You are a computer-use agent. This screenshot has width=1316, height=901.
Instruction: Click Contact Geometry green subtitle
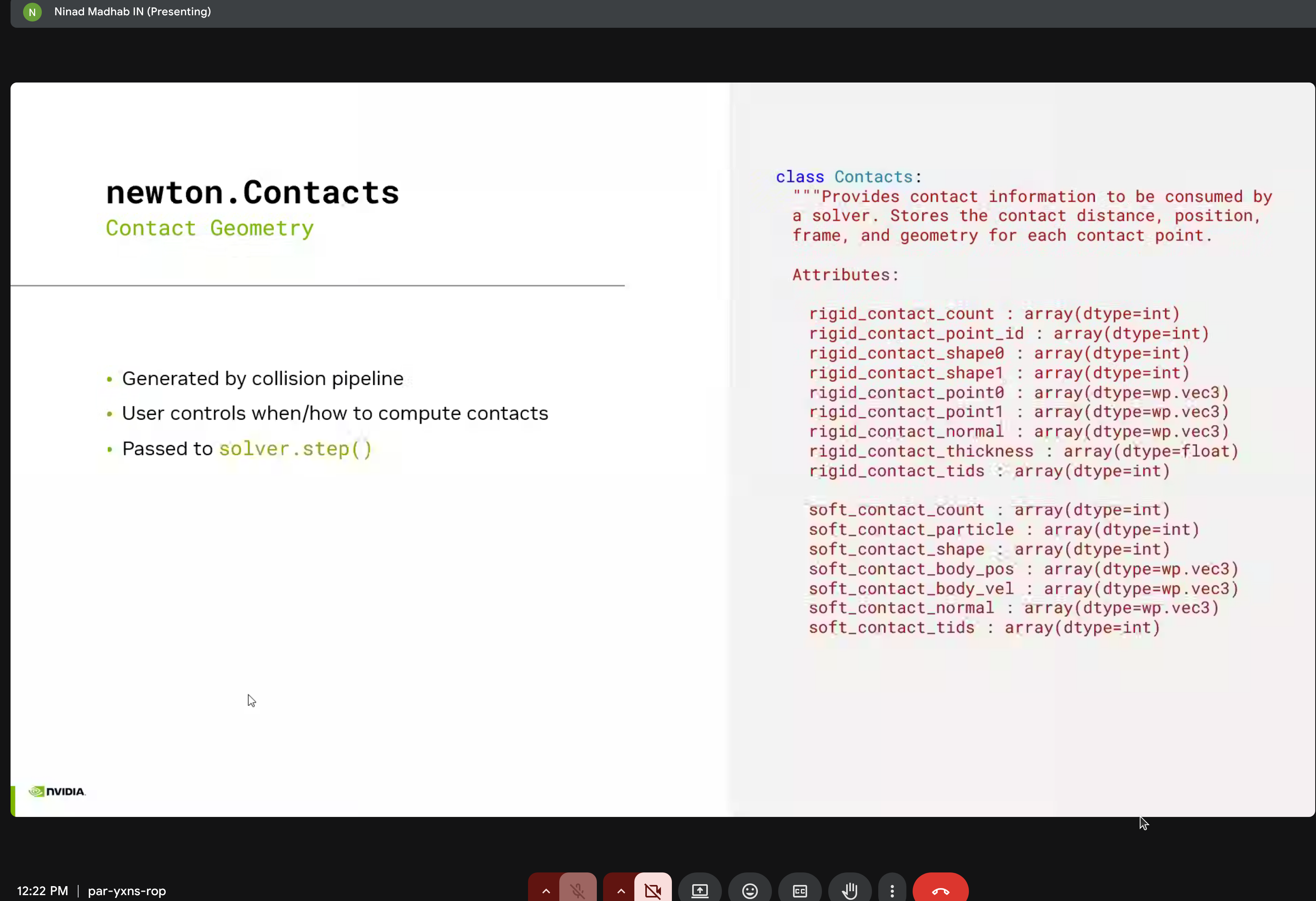click(209, 228)
